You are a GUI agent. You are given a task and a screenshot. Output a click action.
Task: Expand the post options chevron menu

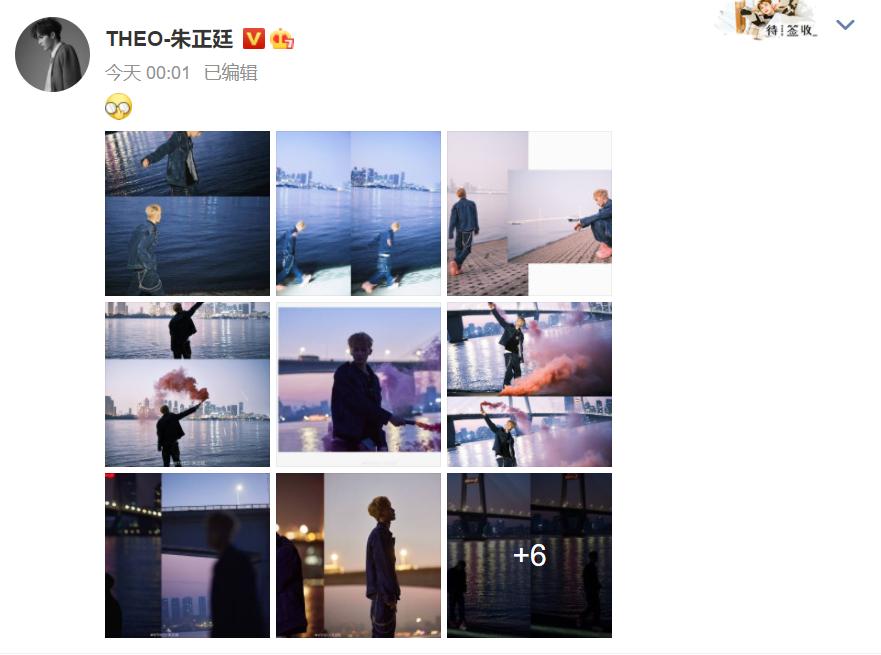tap(844, 25)
